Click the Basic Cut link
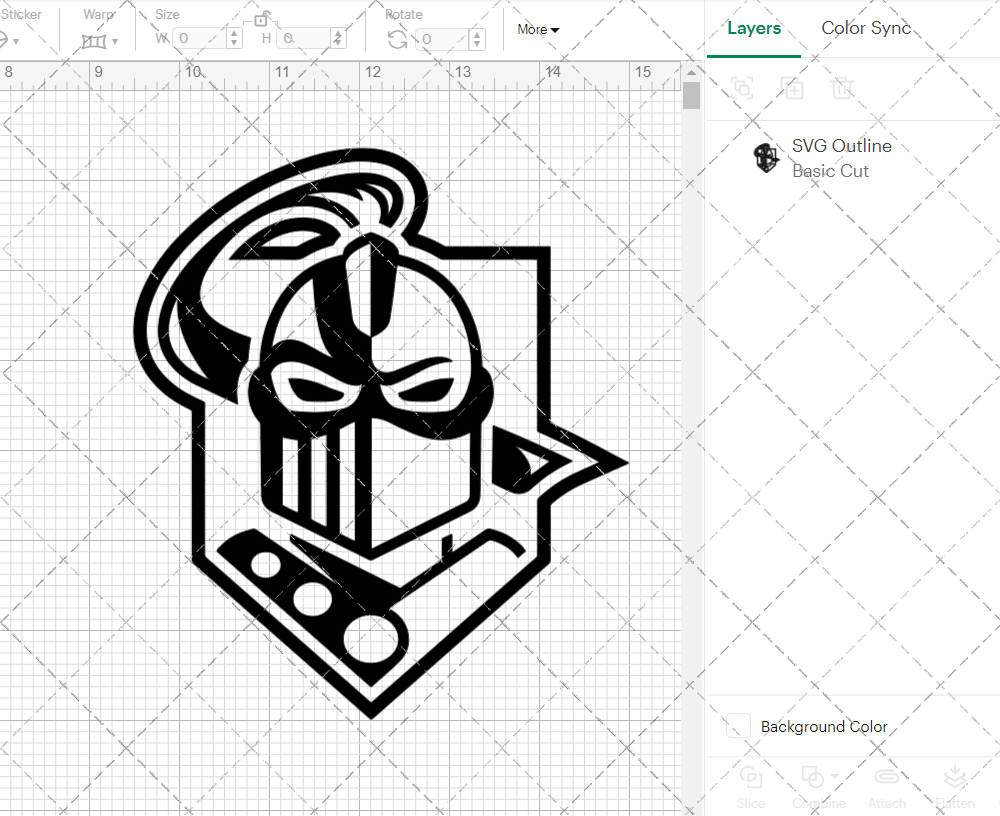The image size is (1000, 816). pos(830,171)
